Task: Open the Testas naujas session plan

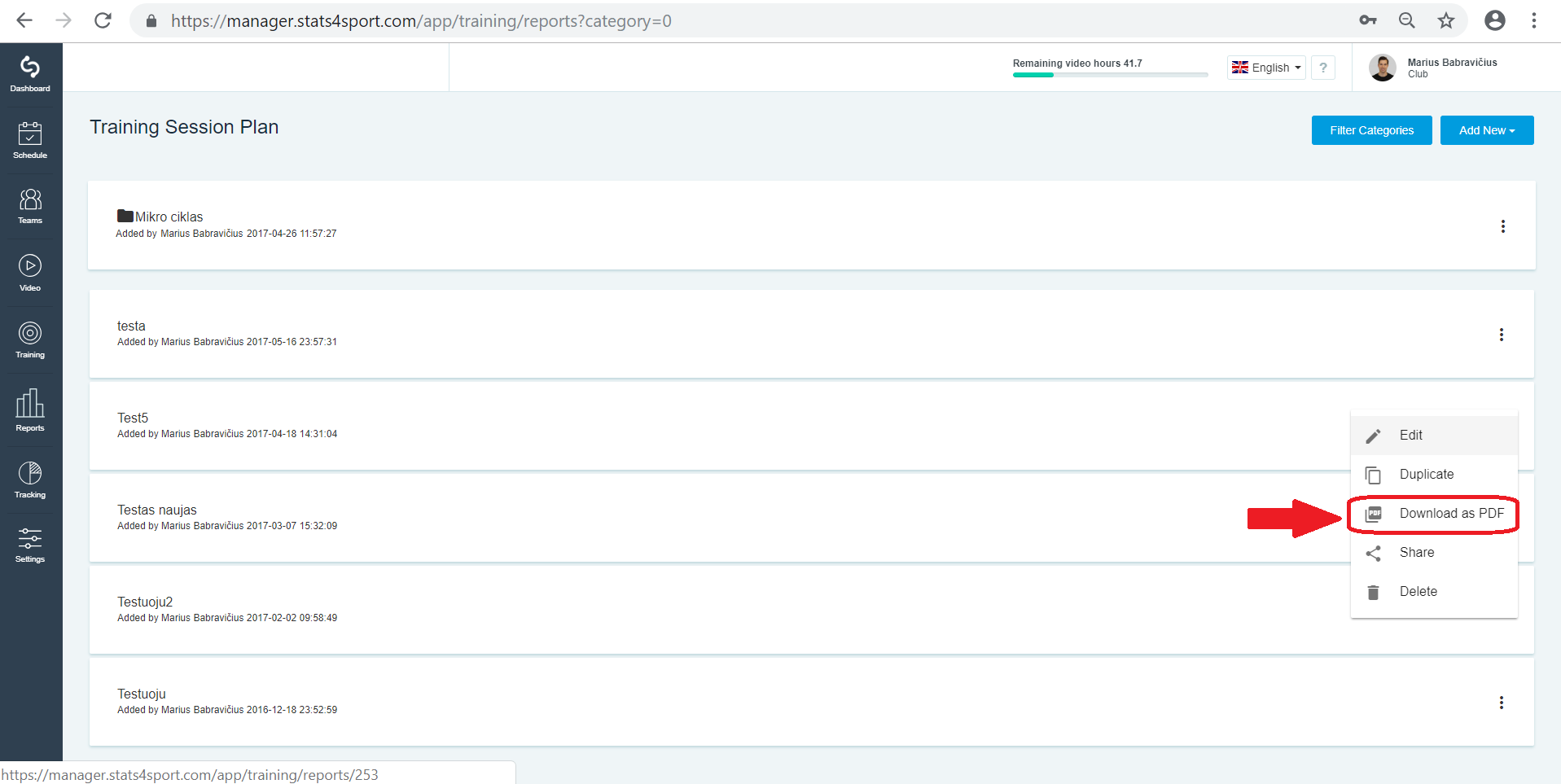Action: (x=157, y=510)
